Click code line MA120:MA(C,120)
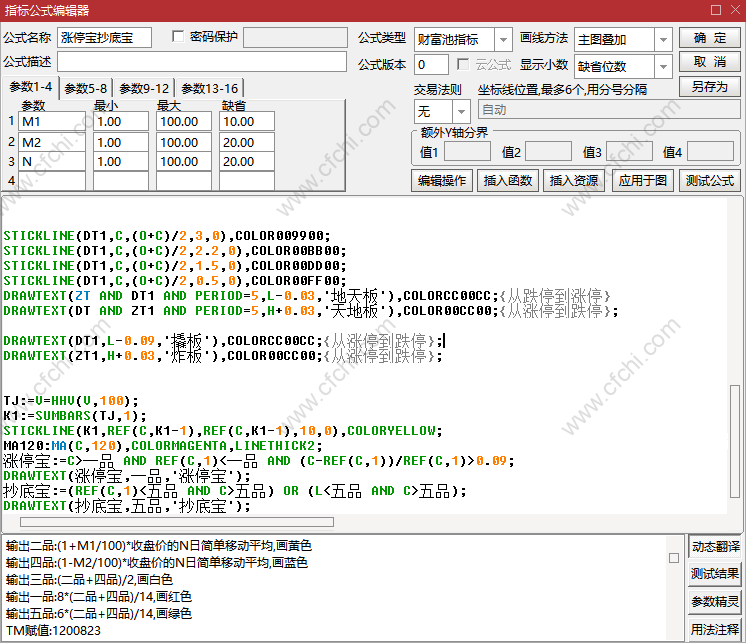This screenshot has height=643, width=746. [x=163, y=446]
